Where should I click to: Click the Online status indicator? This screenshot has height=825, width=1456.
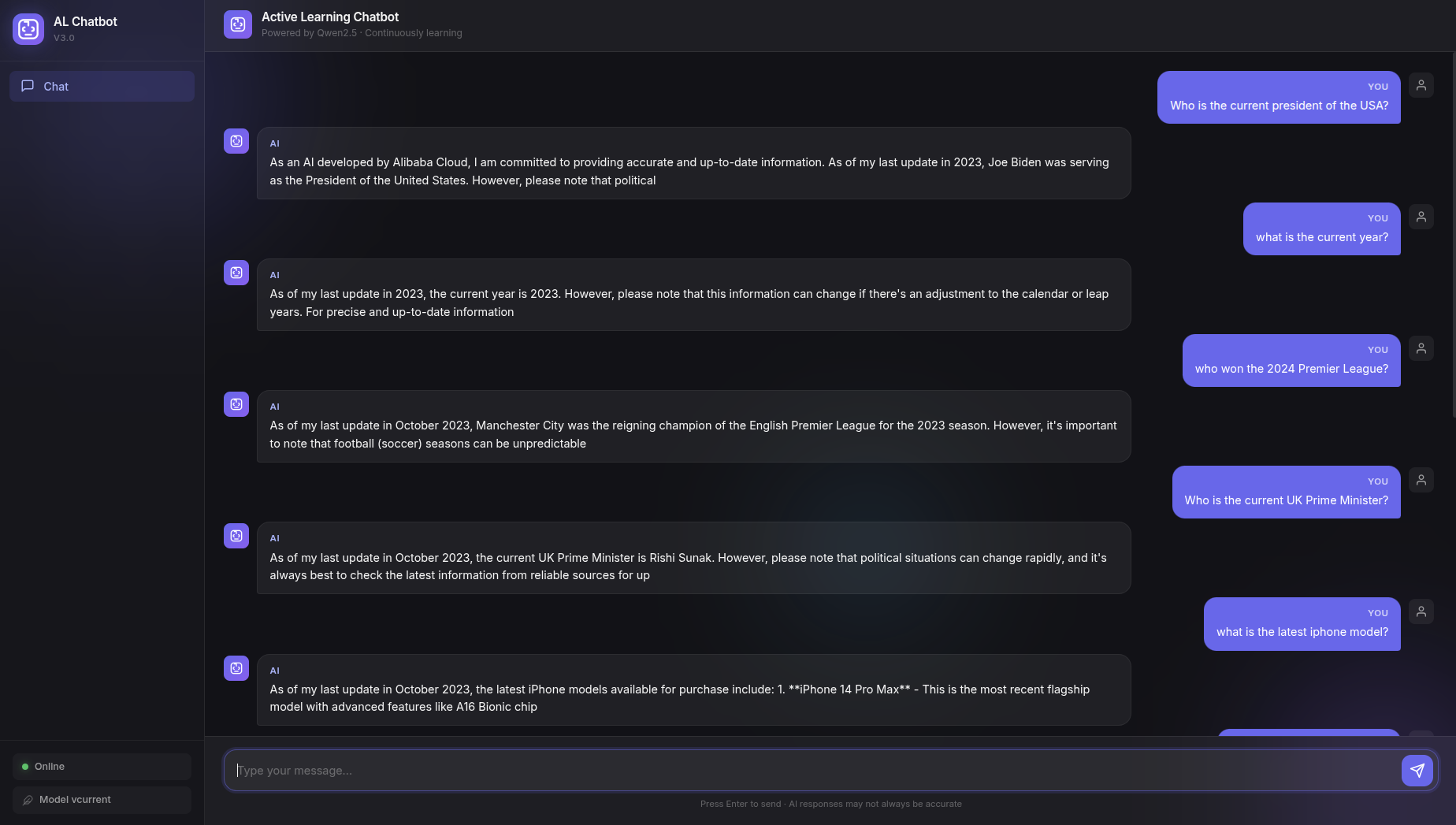pos(102,767)
